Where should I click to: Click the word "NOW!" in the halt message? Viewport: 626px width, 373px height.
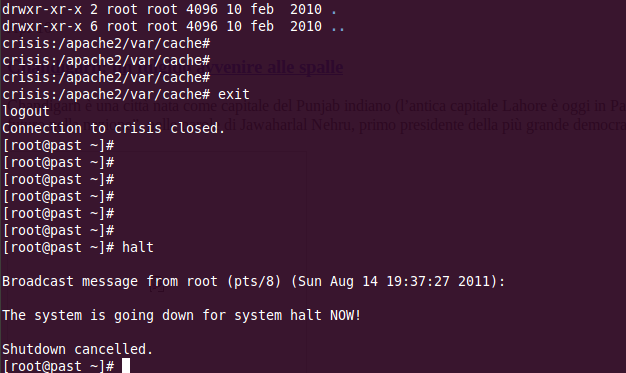coord(346,315)
